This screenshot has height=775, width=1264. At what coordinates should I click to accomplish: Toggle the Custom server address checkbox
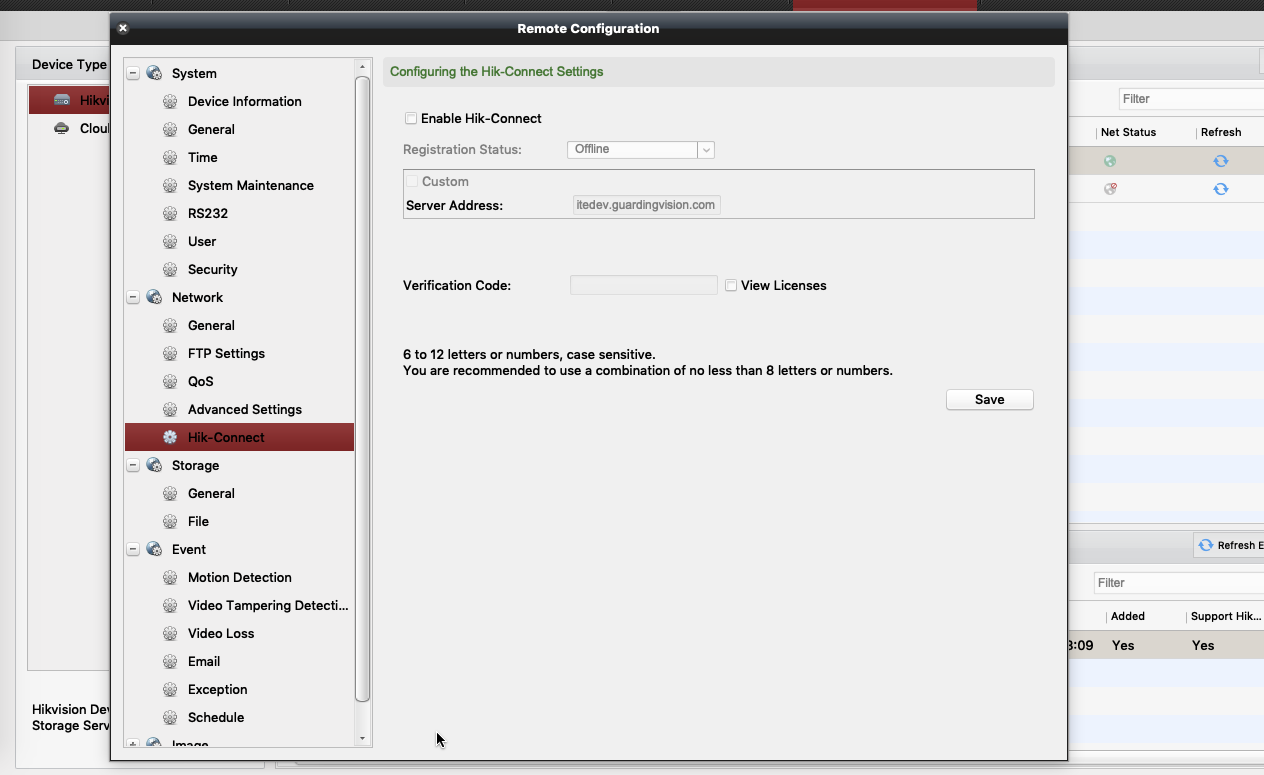(x=411, y=181)
